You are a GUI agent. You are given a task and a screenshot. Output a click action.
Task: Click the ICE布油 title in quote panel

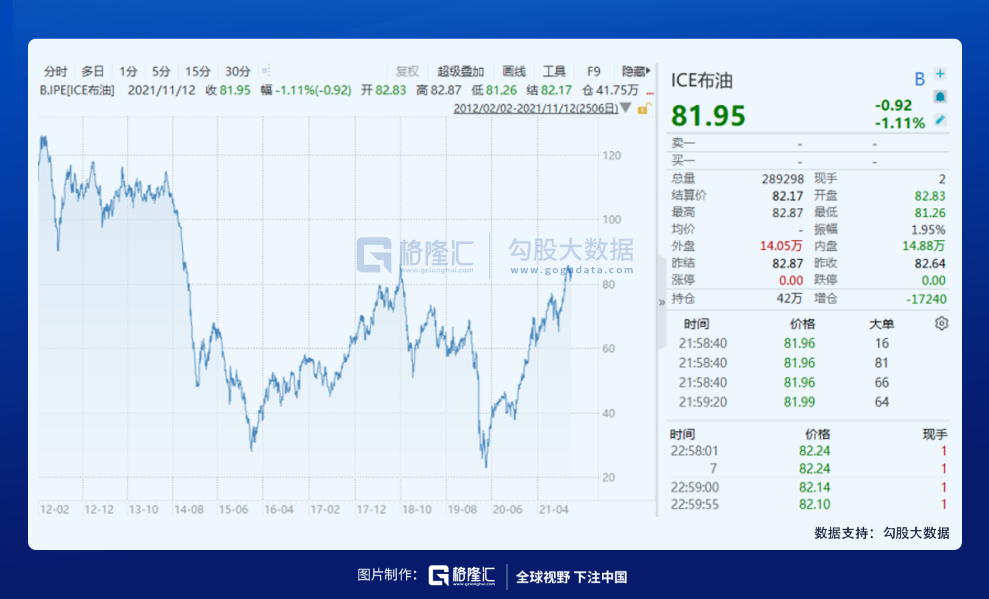click(701, 81)
